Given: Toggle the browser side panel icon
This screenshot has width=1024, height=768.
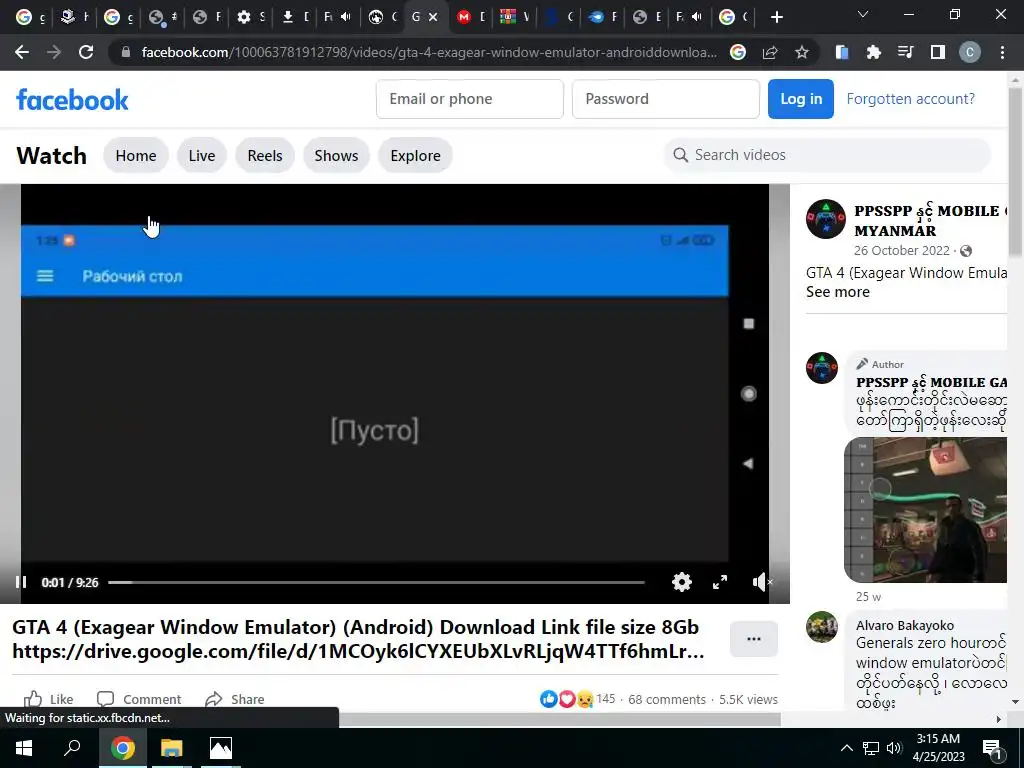Looking at the screenshot, I should [938, 52].
